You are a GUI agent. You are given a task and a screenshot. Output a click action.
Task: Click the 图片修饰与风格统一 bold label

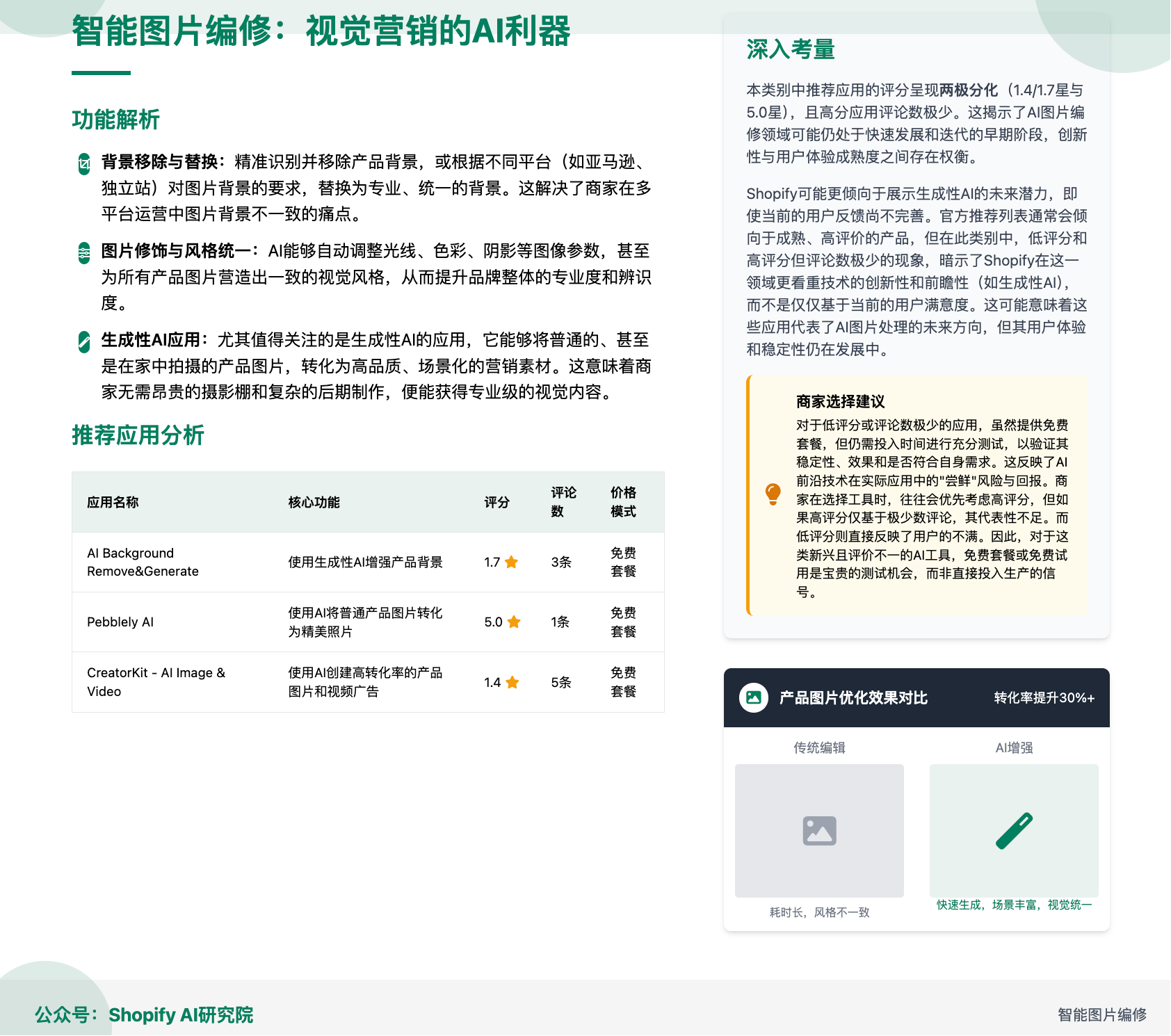tap(176, 251)
